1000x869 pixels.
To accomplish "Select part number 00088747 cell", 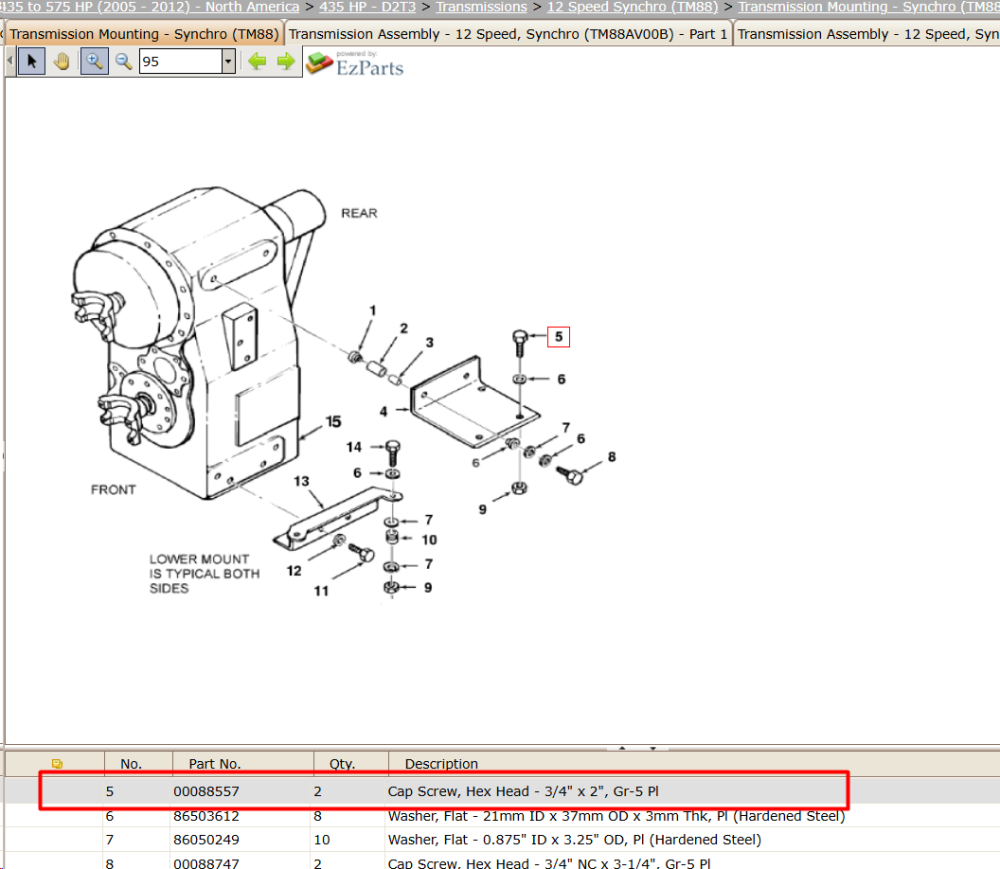I will click(x=206, y=863).
